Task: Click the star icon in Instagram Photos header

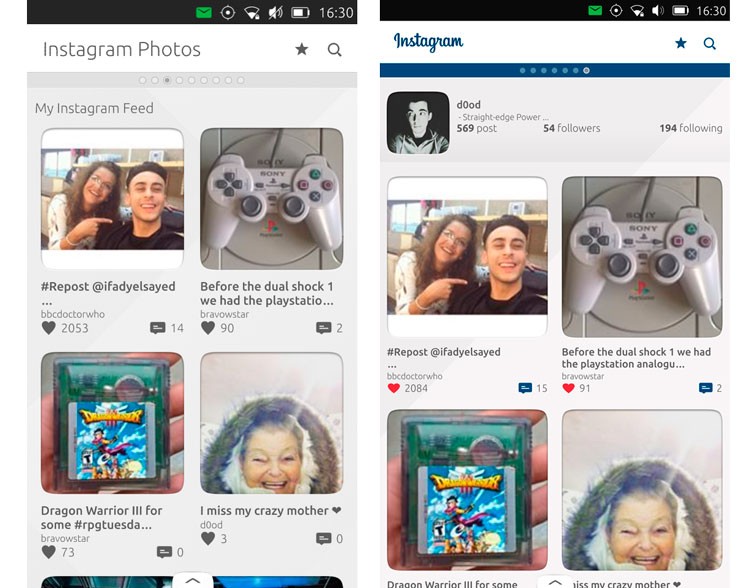Action: pyautogui.click(x=302, y=50)
